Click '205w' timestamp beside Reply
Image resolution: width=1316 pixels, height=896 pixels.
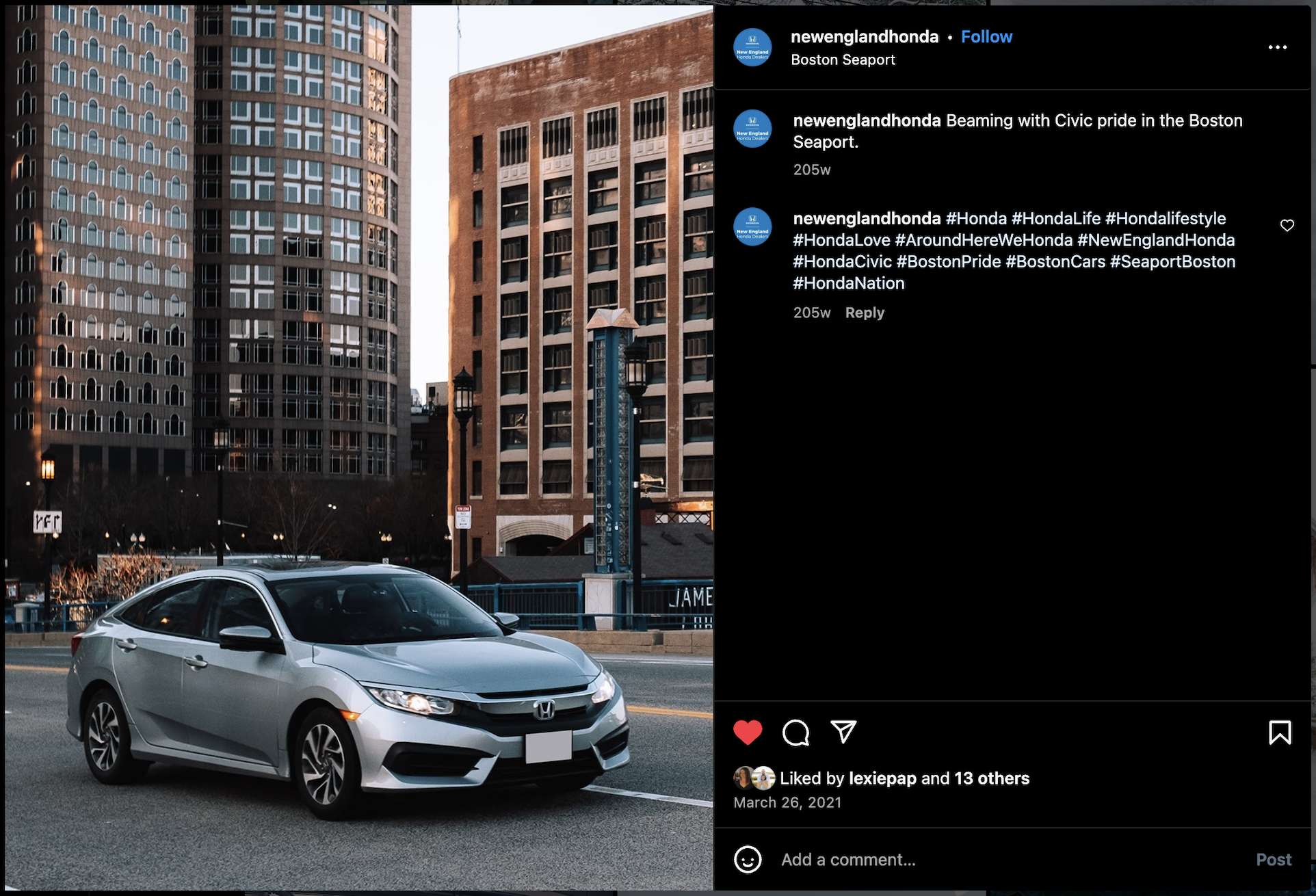click(x=812, y=313)
